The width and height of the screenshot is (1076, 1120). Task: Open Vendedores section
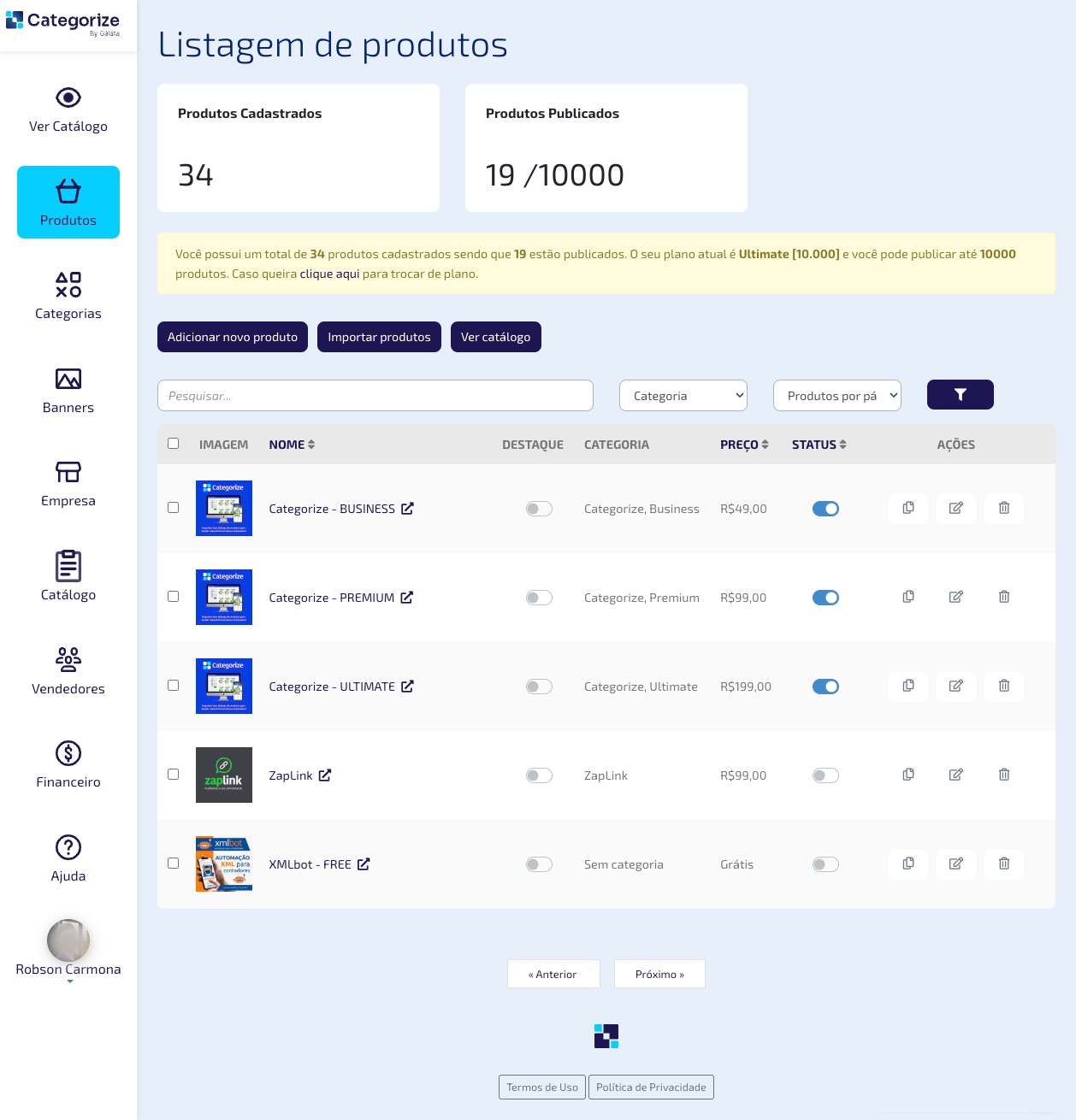coord(68,671)
